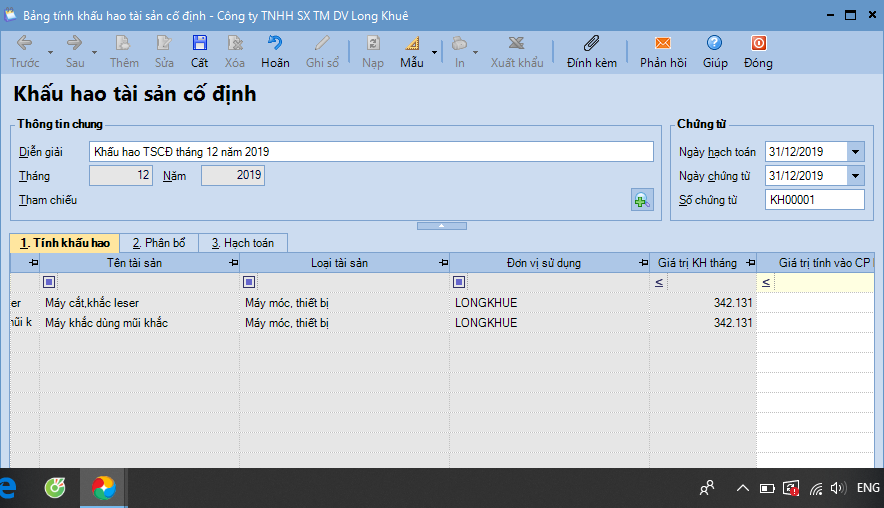
Task: Click the Xóa delete icon
Action: tap(235, 43)
